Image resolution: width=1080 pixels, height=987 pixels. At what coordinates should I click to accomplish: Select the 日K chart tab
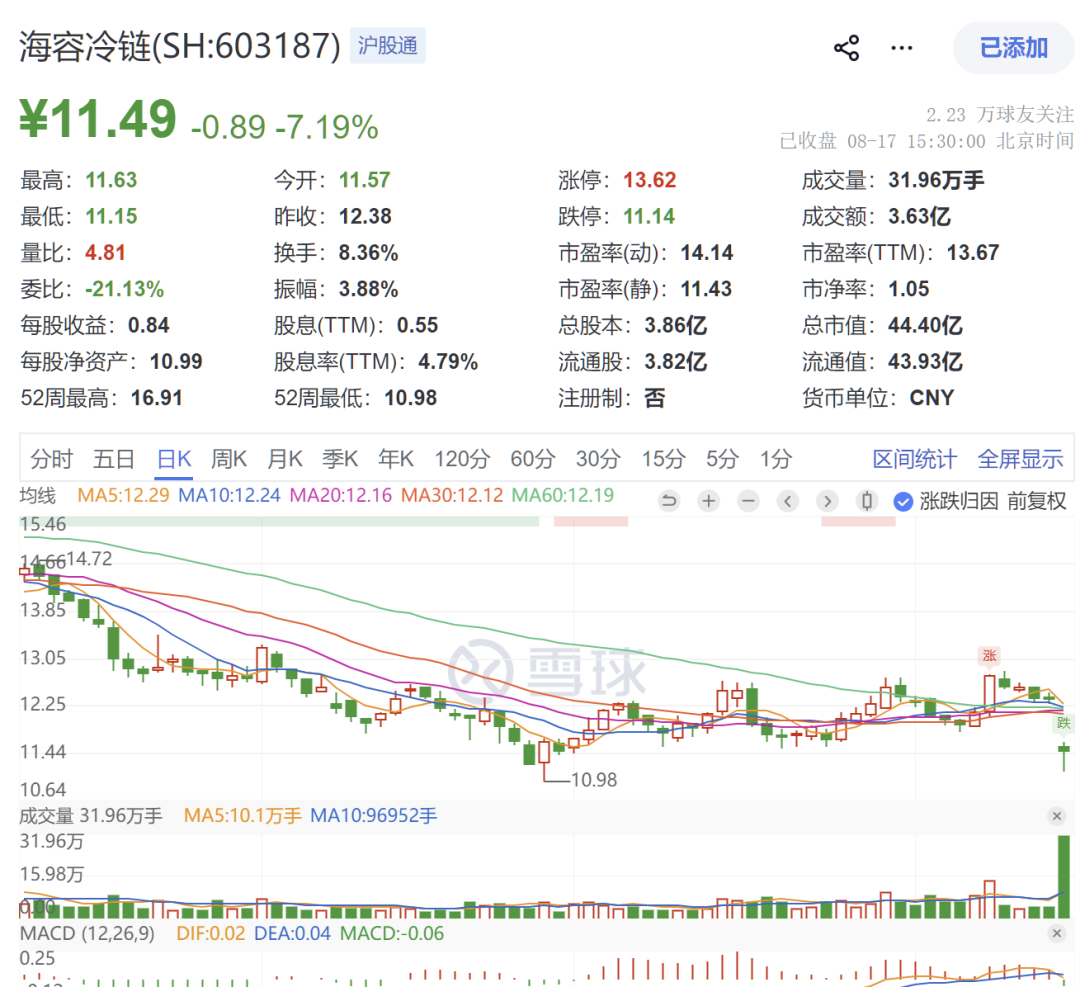[174, 459]
